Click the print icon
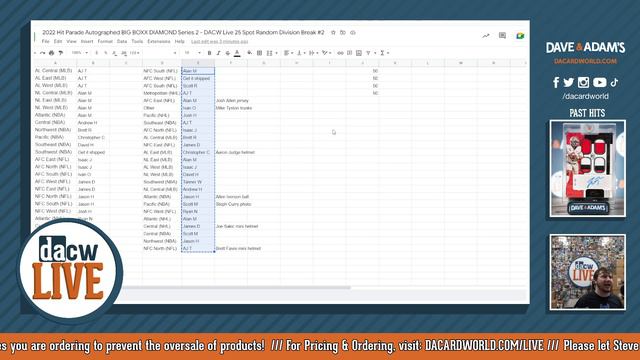This screenshot has height=360, width=640. 51,53
